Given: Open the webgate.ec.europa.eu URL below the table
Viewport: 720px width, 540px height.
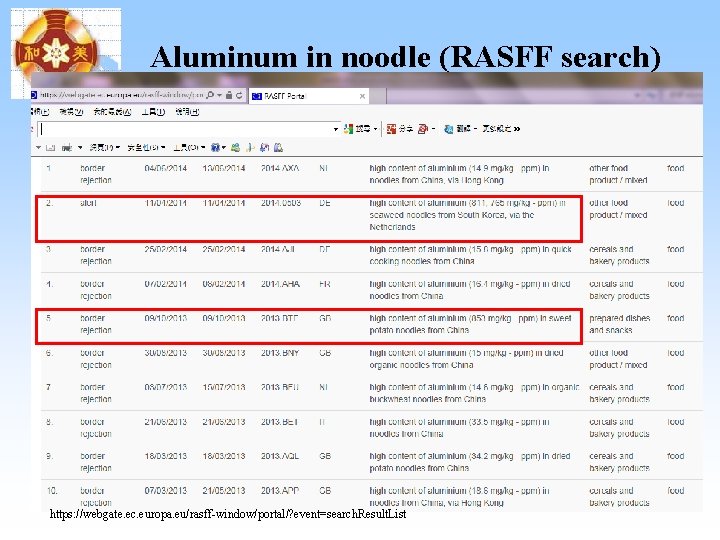Looking at the screenshot, I should [x=228, y=514].
